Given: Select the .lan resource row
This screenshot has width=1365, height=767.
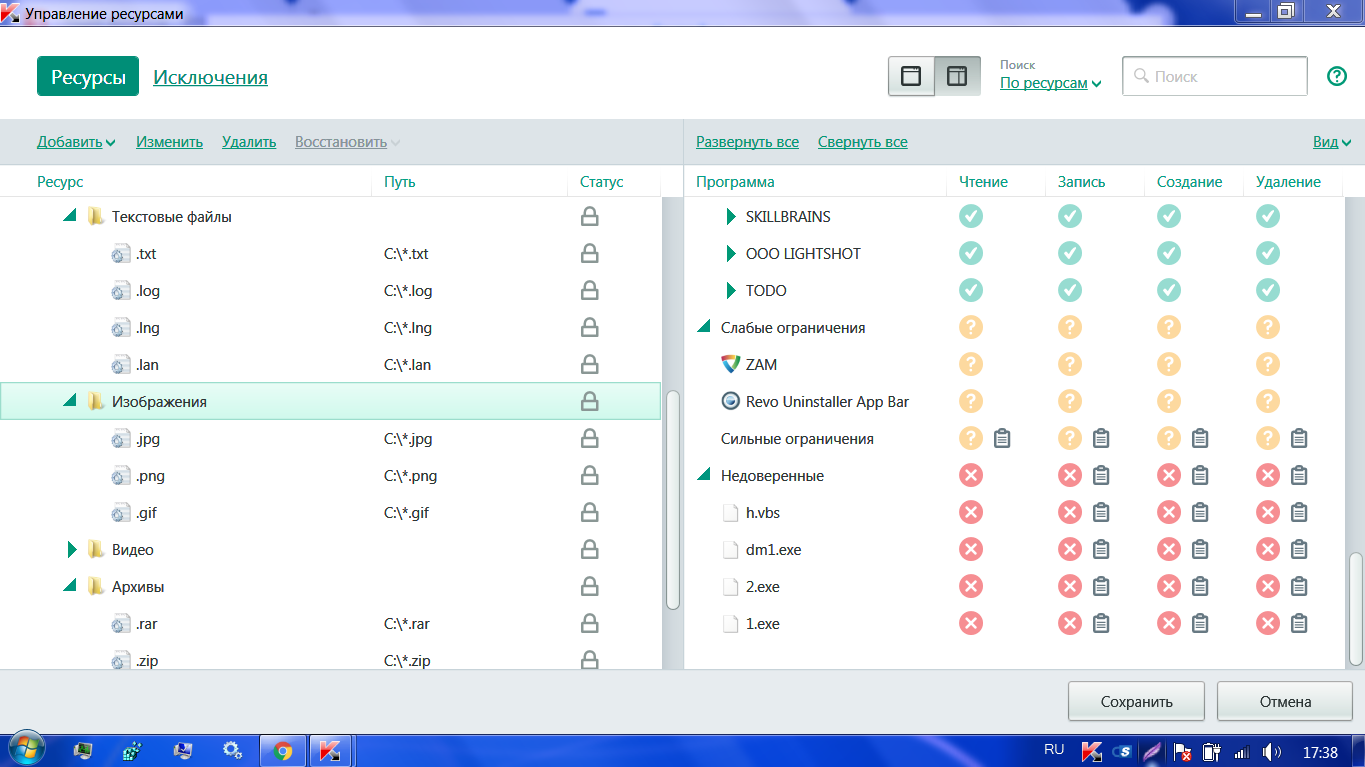Looking at the screenshot, I should click(330, 365).
